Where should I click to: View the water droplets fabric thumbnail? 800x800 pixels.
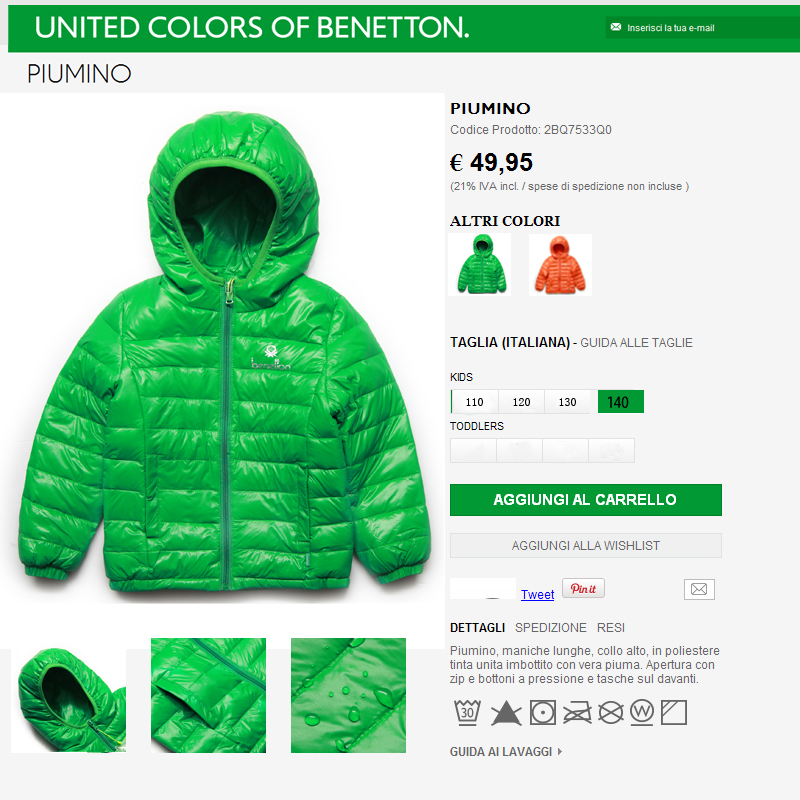tap(348, 695)
